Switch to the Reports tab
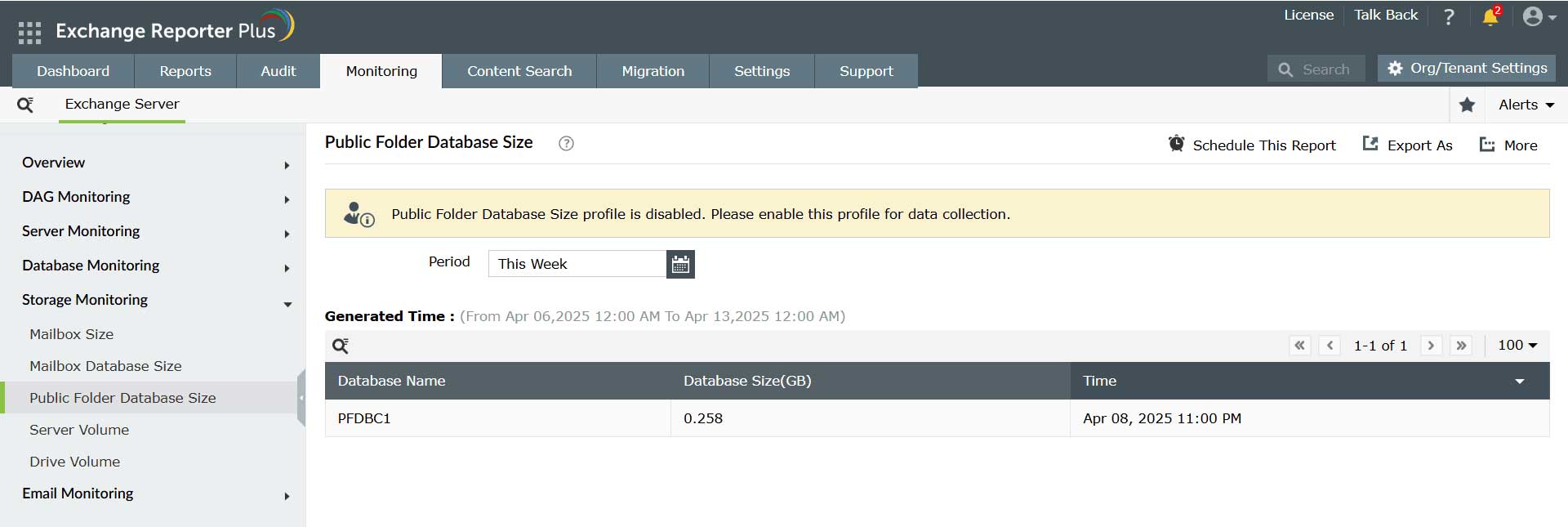 pyautogui.click(x=185, y=71)
